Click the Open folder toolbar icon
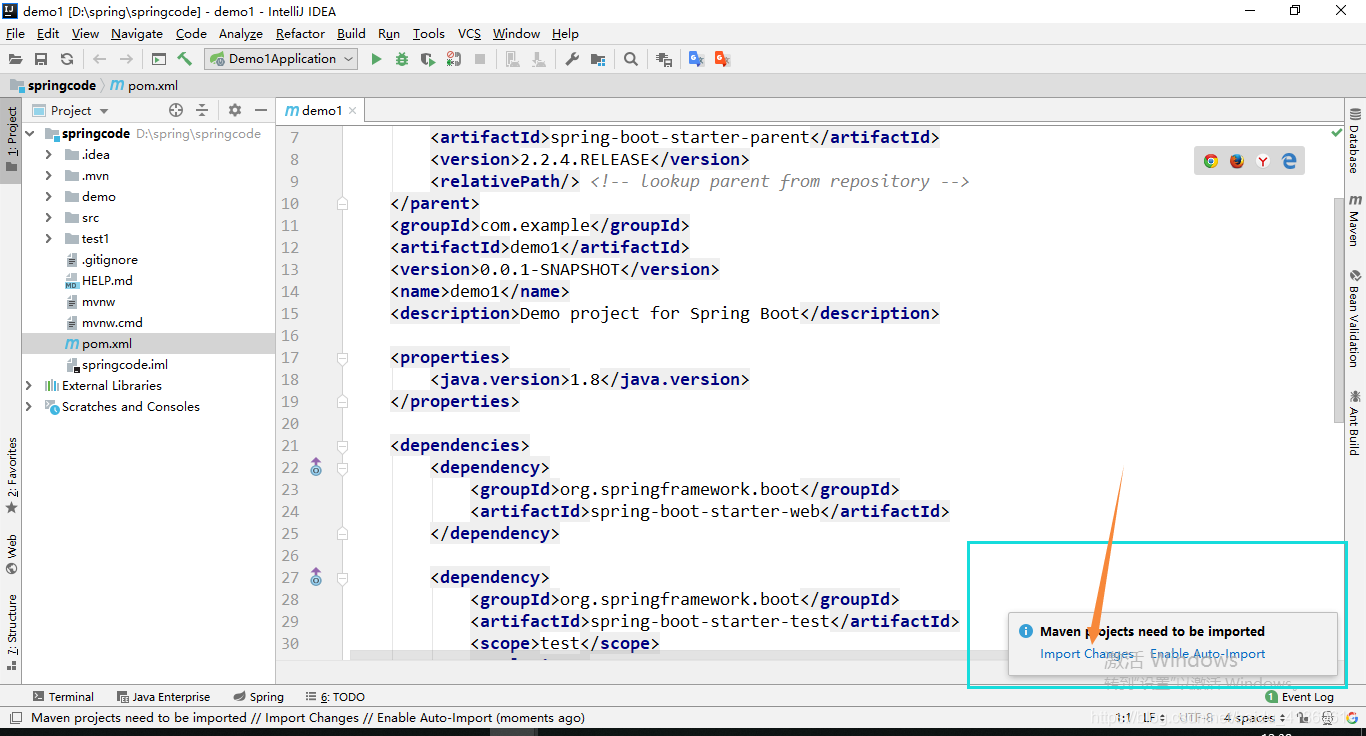The image size is (1366, 736). pyautogui.click(x=16, y=59)
